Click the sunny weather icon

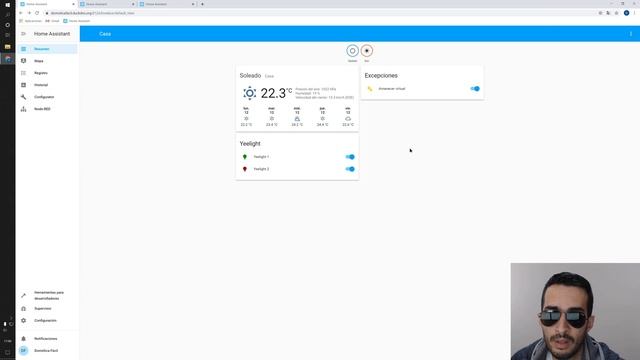(249, 93)
